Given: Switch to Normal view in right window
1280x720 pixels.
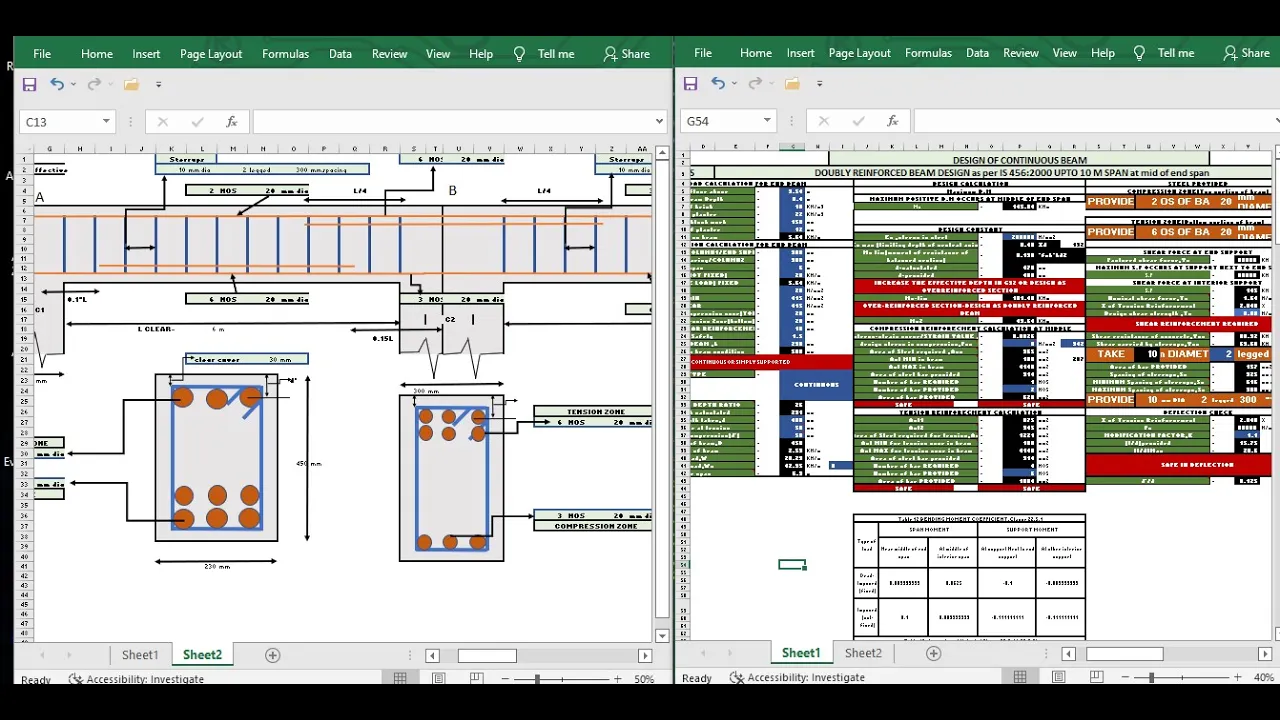Looking at the screenshot, I should click(1020, 677).
